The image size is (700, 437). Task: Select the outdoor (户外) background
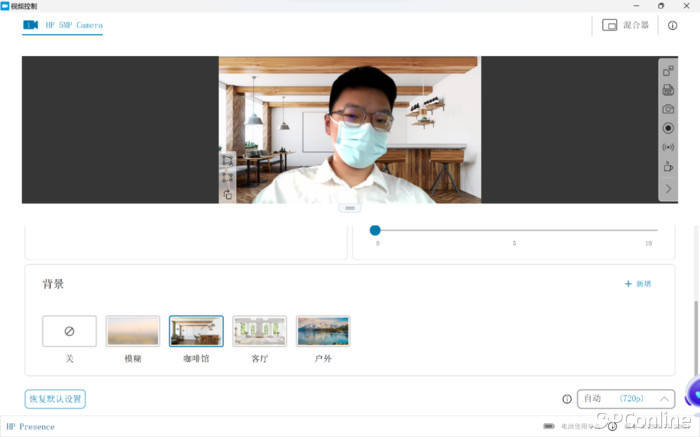click(x=323, y=331)
